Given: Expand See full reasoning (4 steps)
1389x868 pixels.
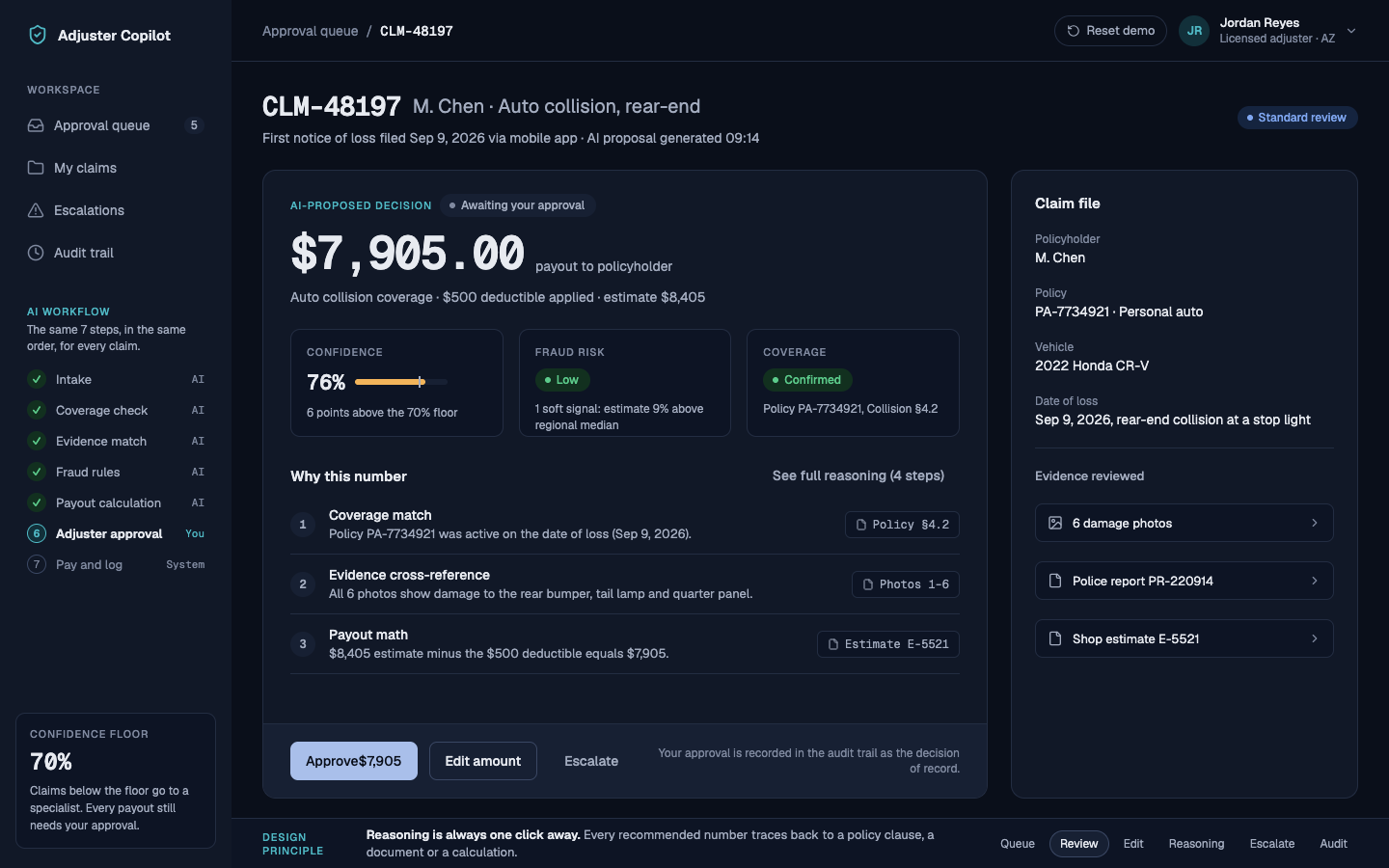Looking at the screenshot, I should (x=858, y=475).
